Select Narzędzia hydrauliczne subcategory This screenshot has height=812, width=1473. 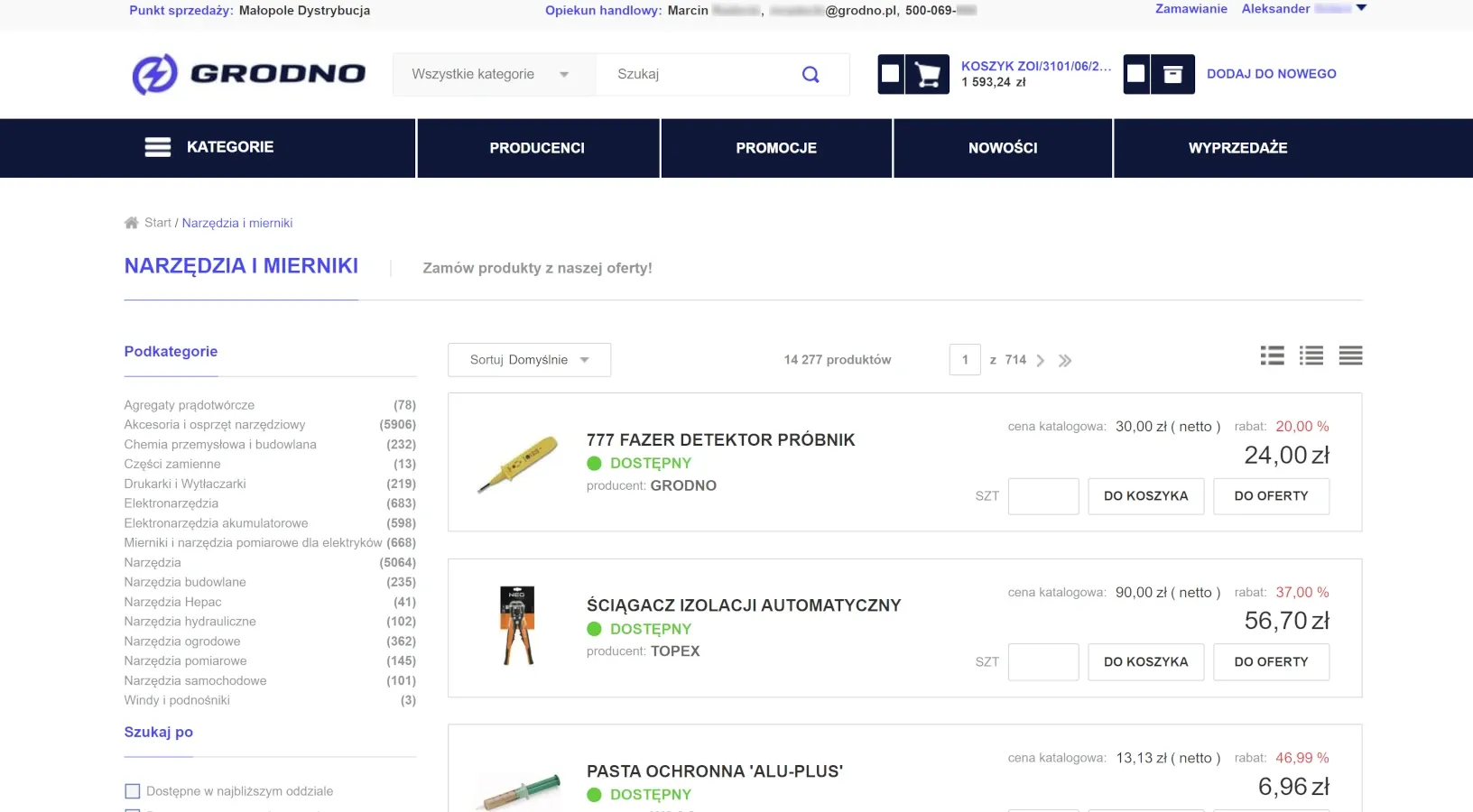190,622
